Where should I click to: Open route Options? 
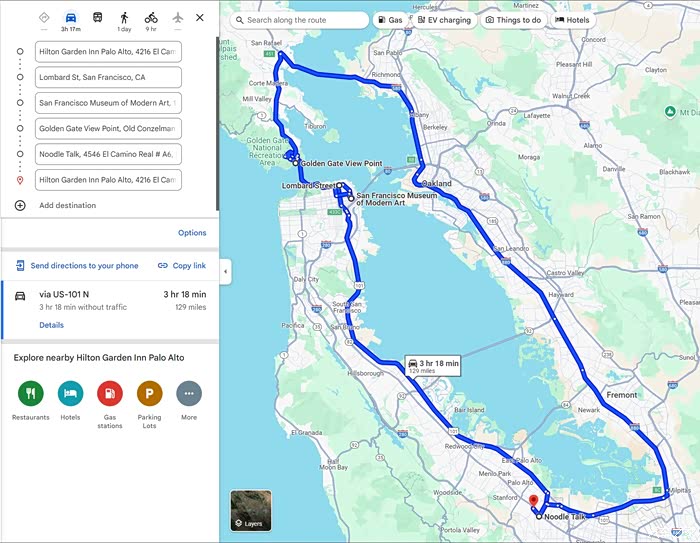[x=192, y=233]
